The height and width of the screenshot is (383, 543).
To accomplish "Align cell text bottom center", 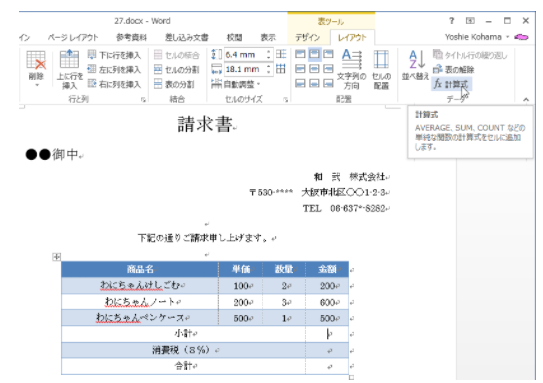I will [x=314, y=83].
